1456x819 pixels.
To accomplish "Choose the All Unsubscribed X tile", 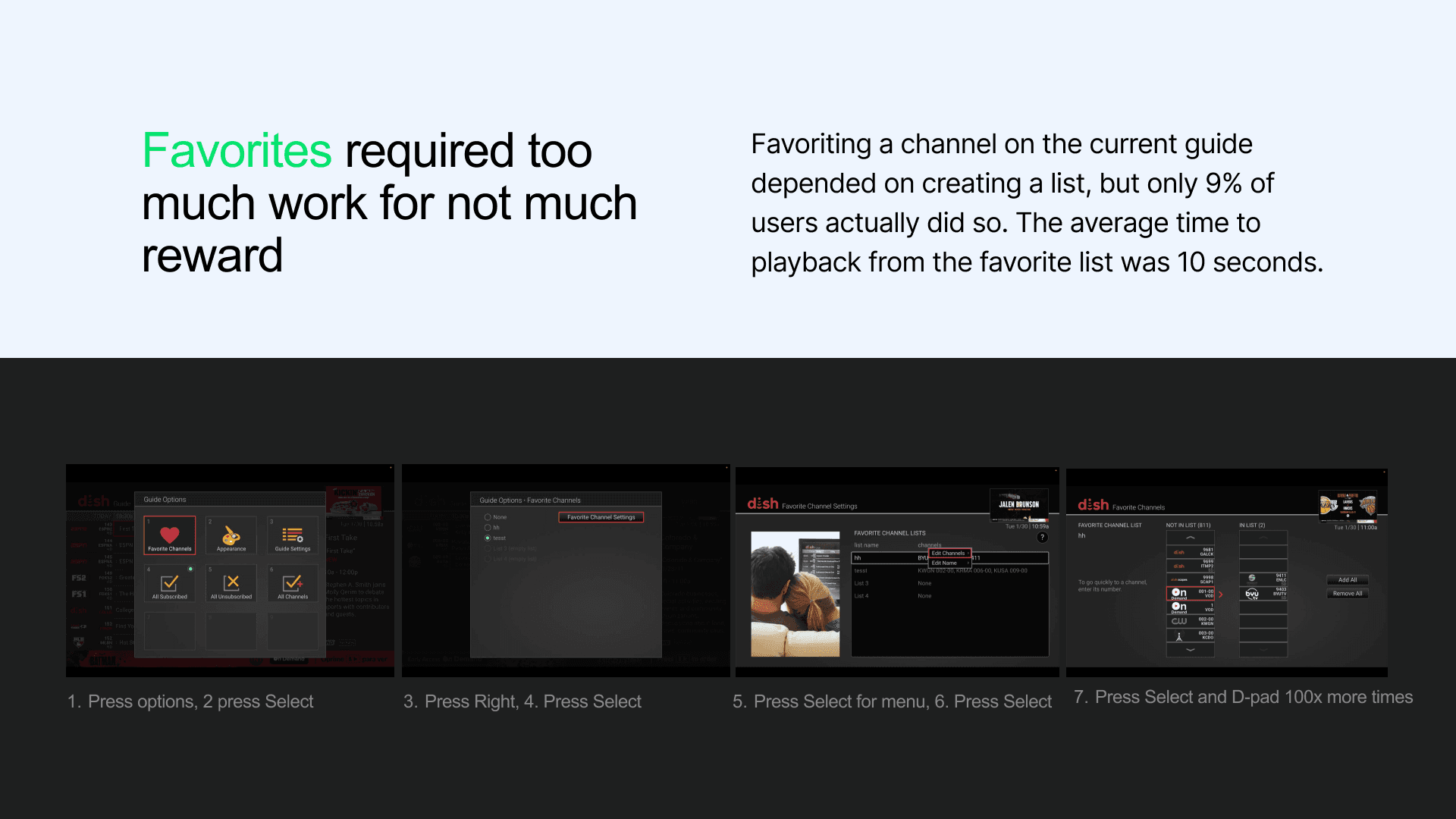I will pos(231,584).
